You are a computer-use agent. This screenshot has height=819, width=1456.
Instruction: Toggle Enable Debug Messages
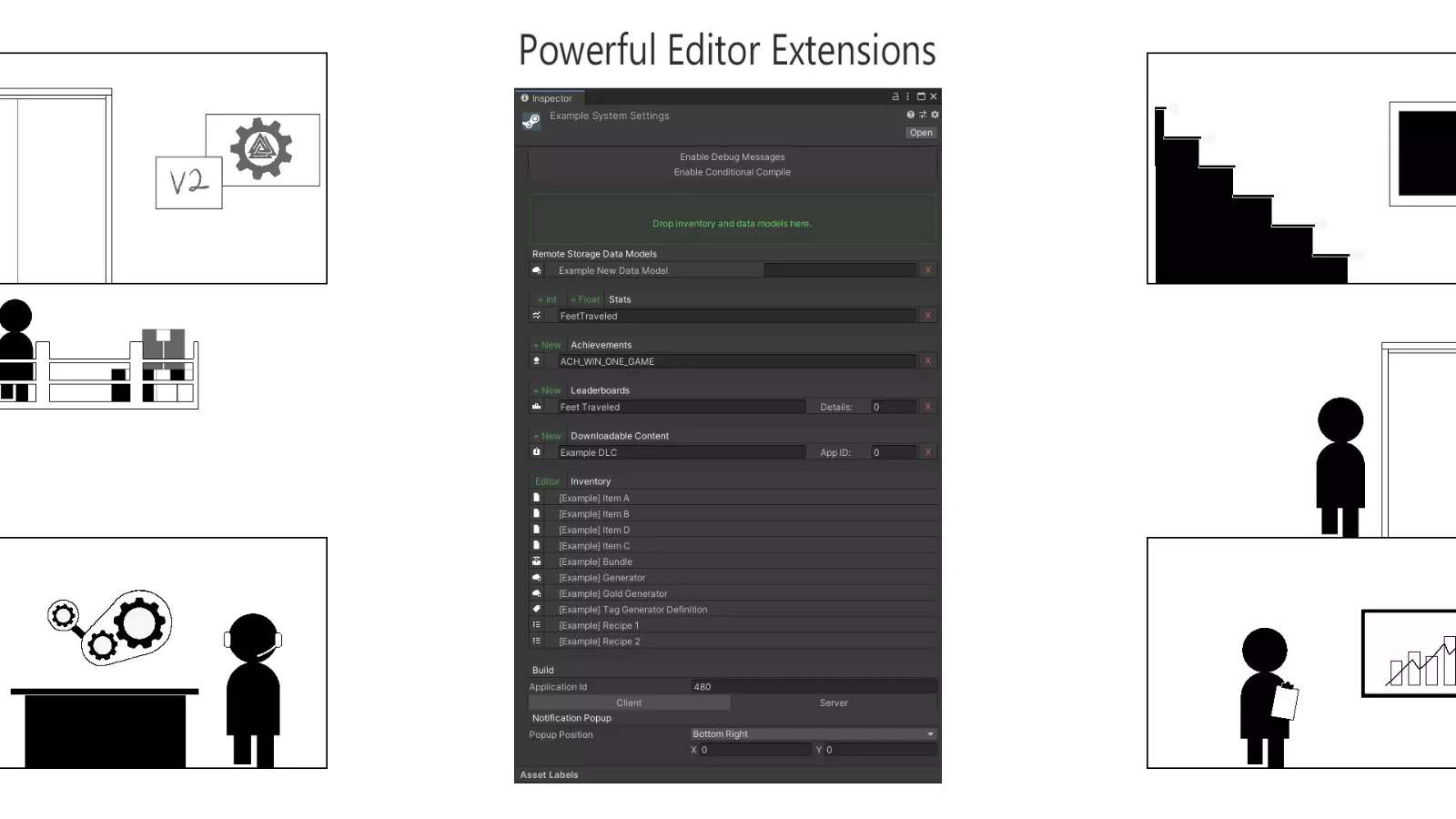pyautogui.click(x=733, y=157)
